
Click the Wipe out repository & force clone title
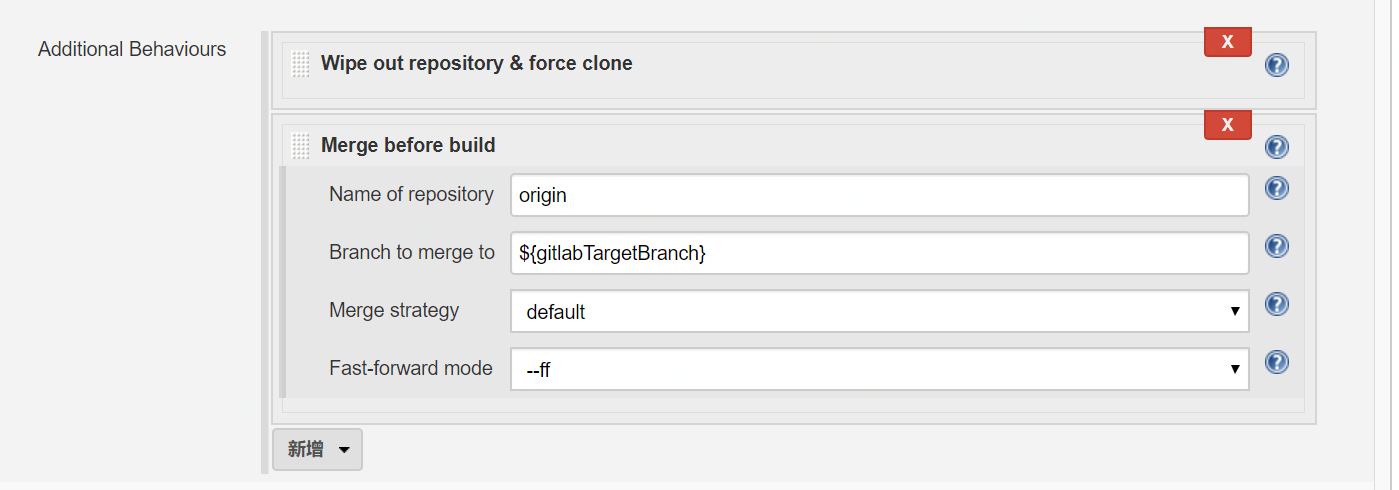click(476, 63)
